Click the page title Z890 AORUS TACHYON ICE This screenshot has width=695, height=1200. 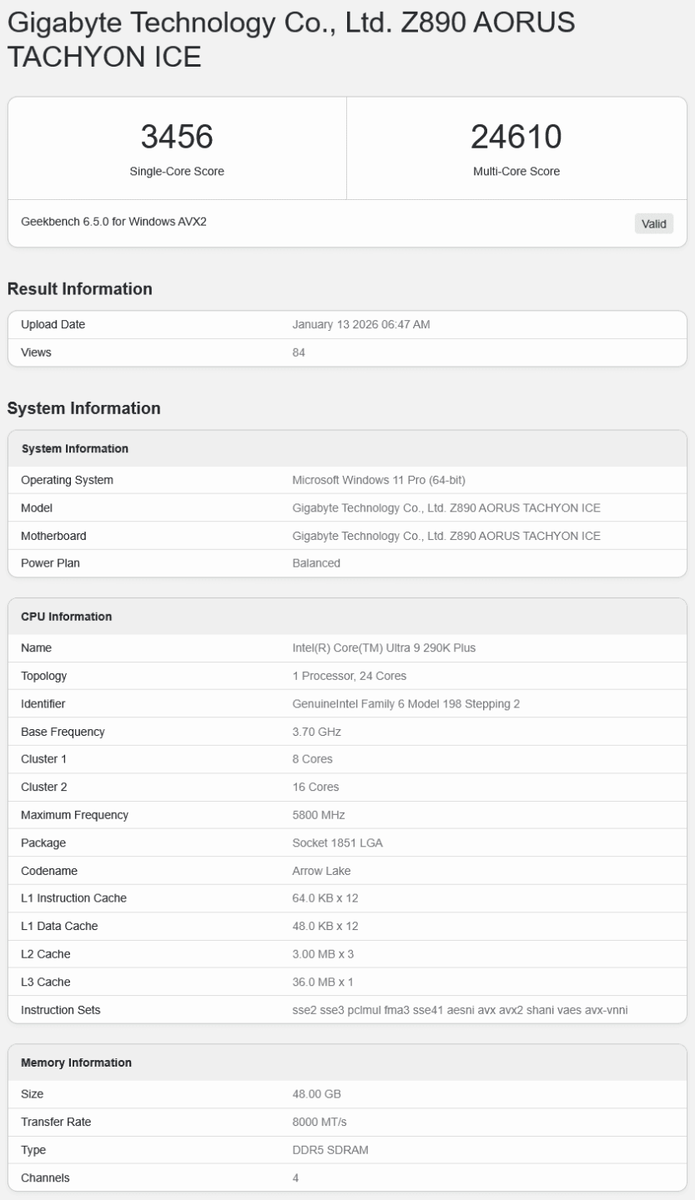click(290, 39)
